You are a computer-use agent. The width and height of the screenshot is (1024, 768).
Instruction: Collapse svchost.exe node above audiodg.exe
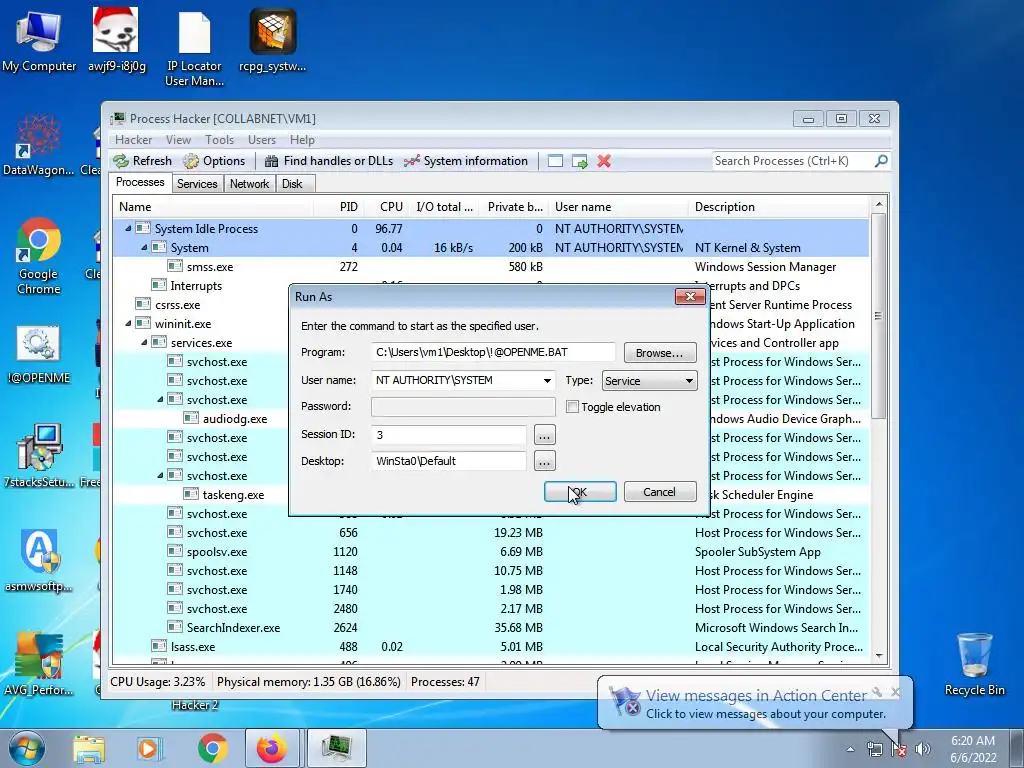(161, 399)
